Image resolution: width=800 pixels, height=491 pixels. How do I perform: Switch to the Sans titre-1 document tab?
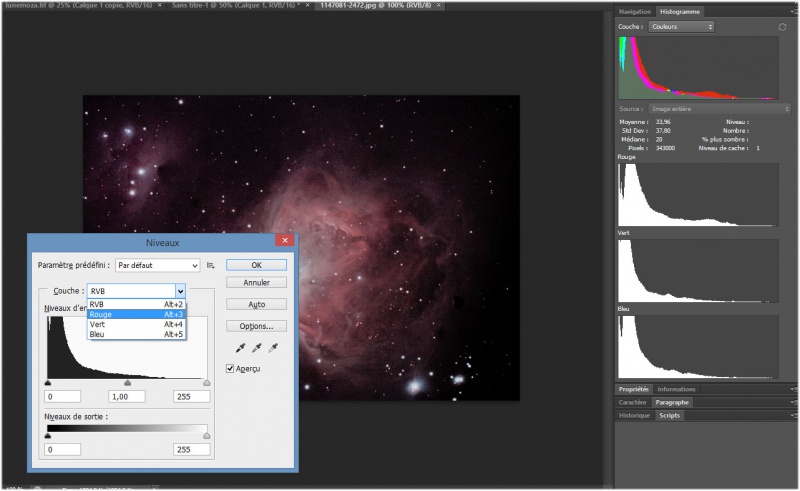(x=236, y=5)
